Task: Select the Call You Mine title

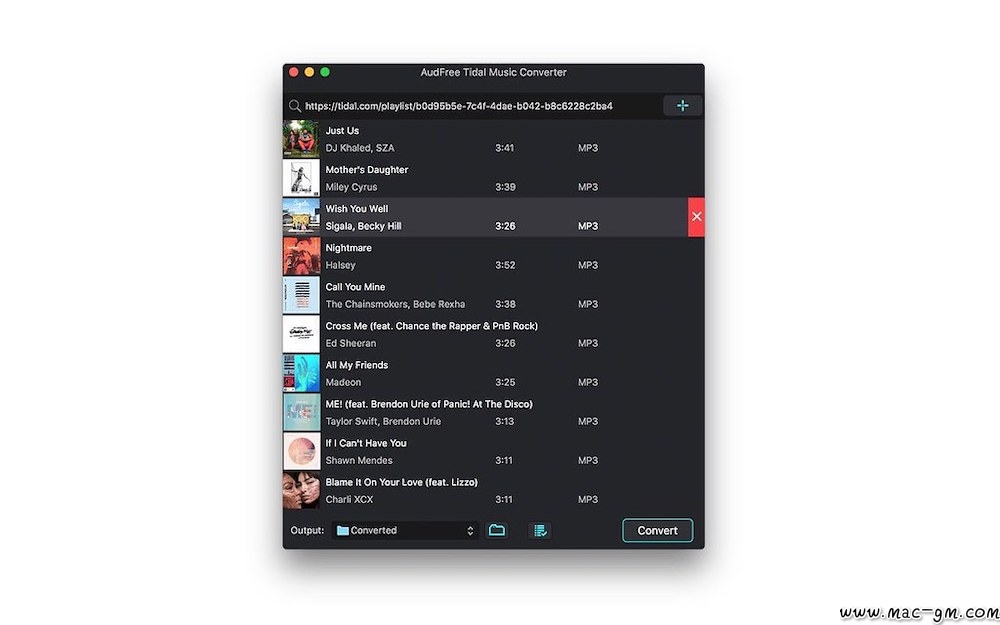Action: [x=355, y=287]
